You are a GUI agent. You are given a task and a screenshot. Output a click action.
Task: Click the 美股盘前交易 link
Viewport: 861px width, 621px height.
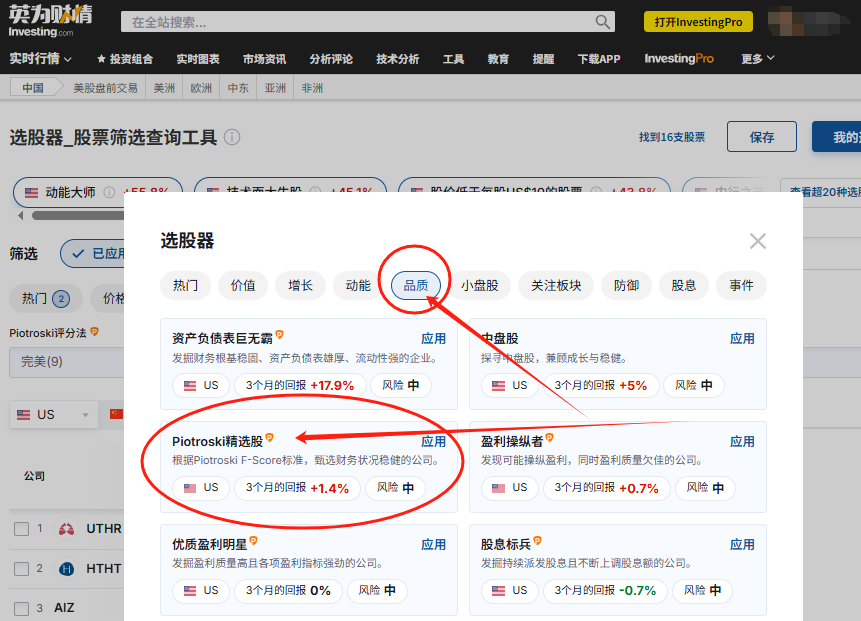click(x=105, y=88)
